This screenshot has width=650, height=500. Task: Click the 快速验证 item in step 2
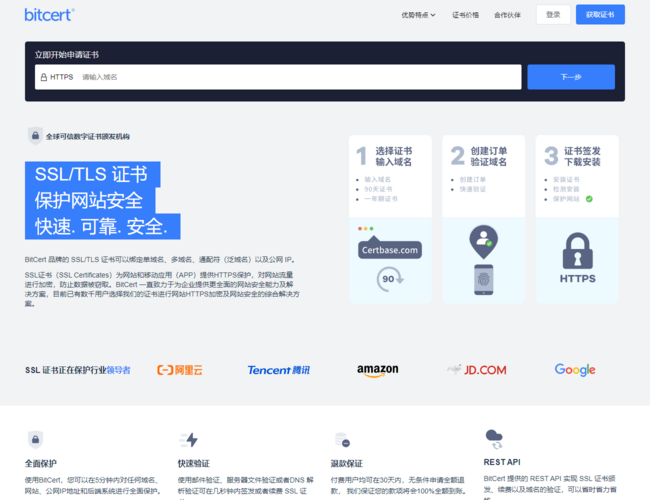[473, 189]
